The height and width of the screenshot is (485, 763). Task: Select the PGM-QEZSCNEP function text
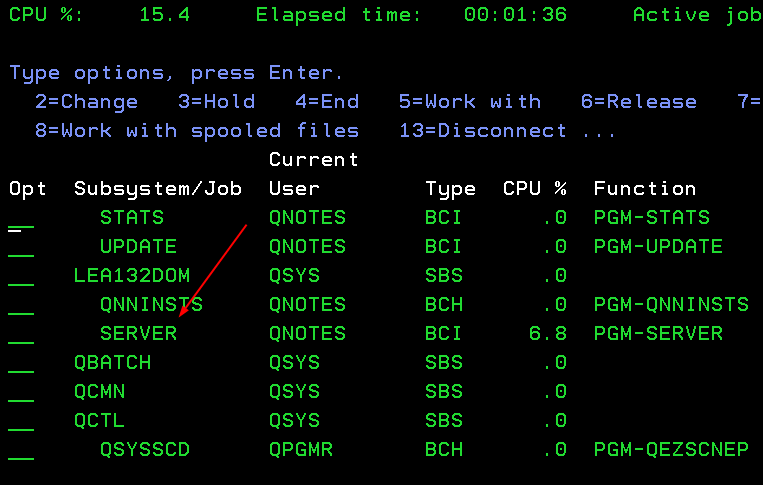tap(670, 450)
